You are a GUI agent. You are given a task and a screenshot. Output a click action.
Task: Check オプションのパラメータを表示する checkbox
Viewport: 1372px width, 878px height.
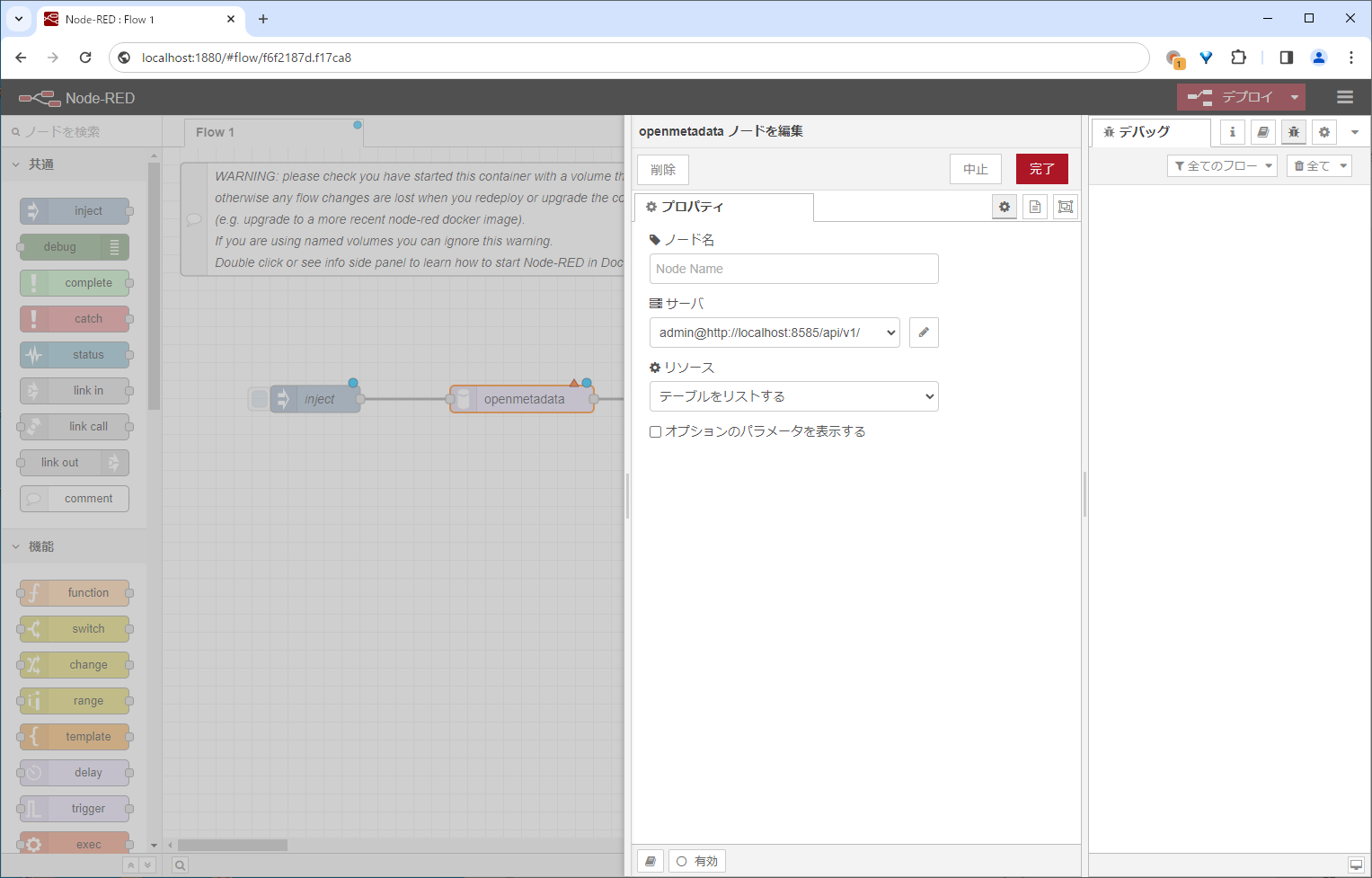click(x=655, y=431)
